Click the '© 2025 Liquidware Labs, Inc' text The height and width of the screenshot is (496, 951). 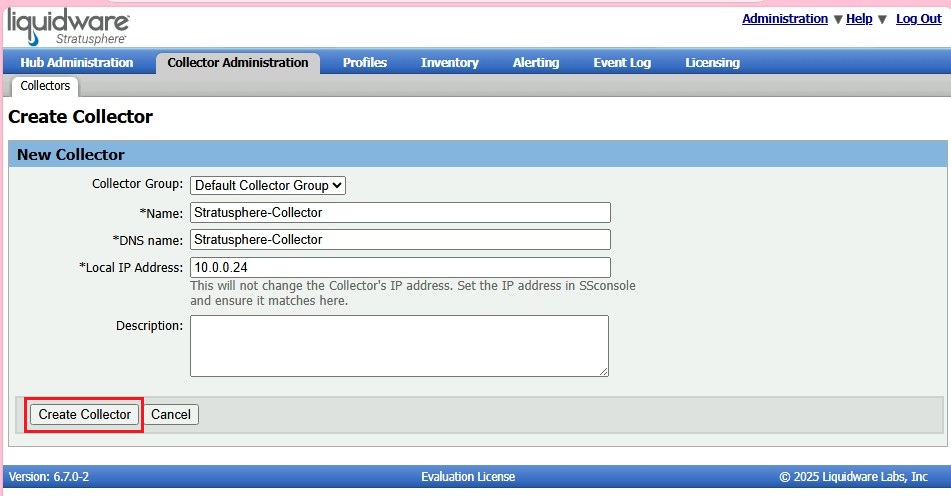pos(853,477)
